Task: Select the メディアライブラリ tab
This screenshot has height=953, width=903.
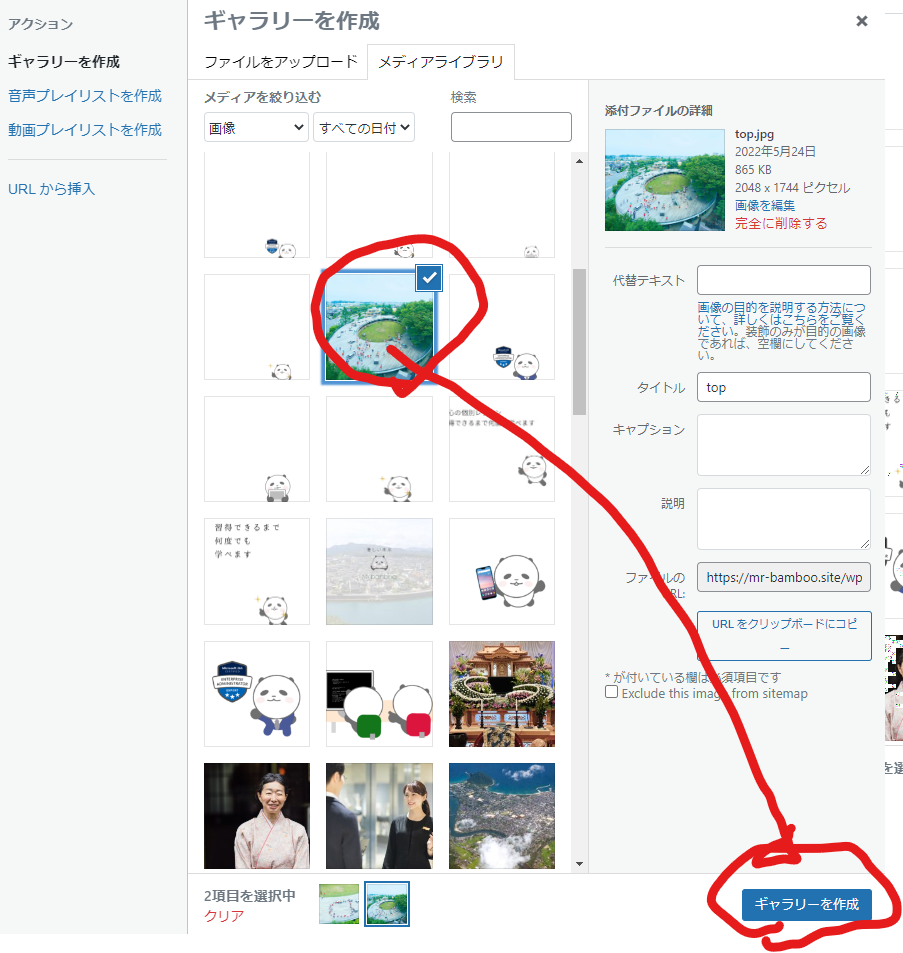Action: pos(441,62)
